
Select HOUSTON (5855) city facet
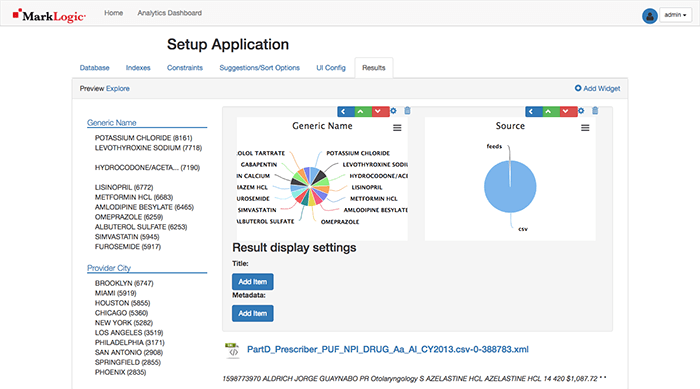point(122,303)
